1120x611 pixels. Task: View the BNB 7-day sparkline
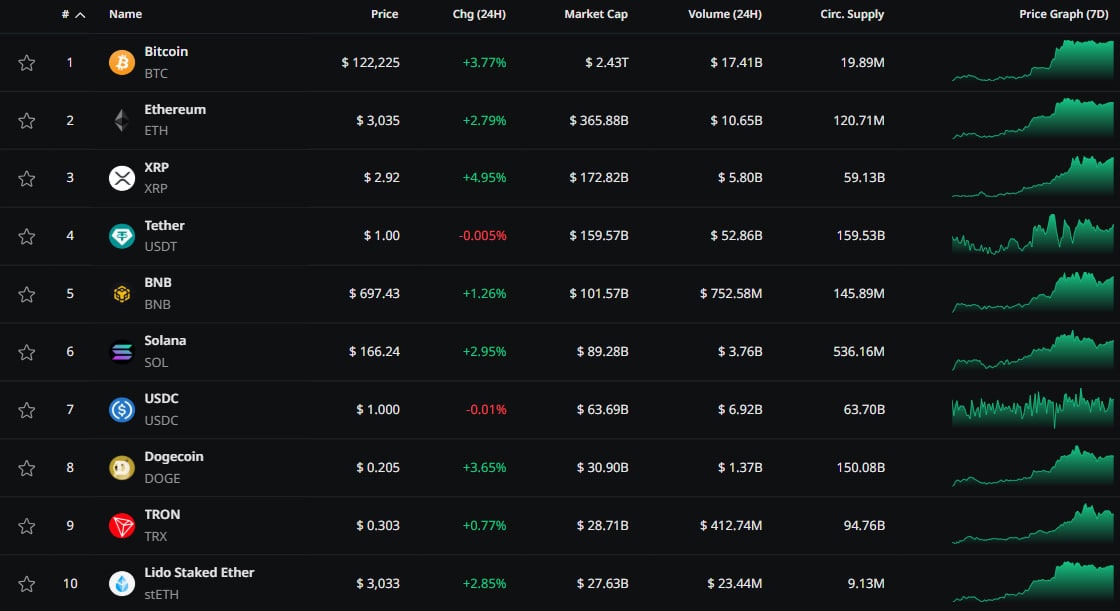click(1032, 292)
